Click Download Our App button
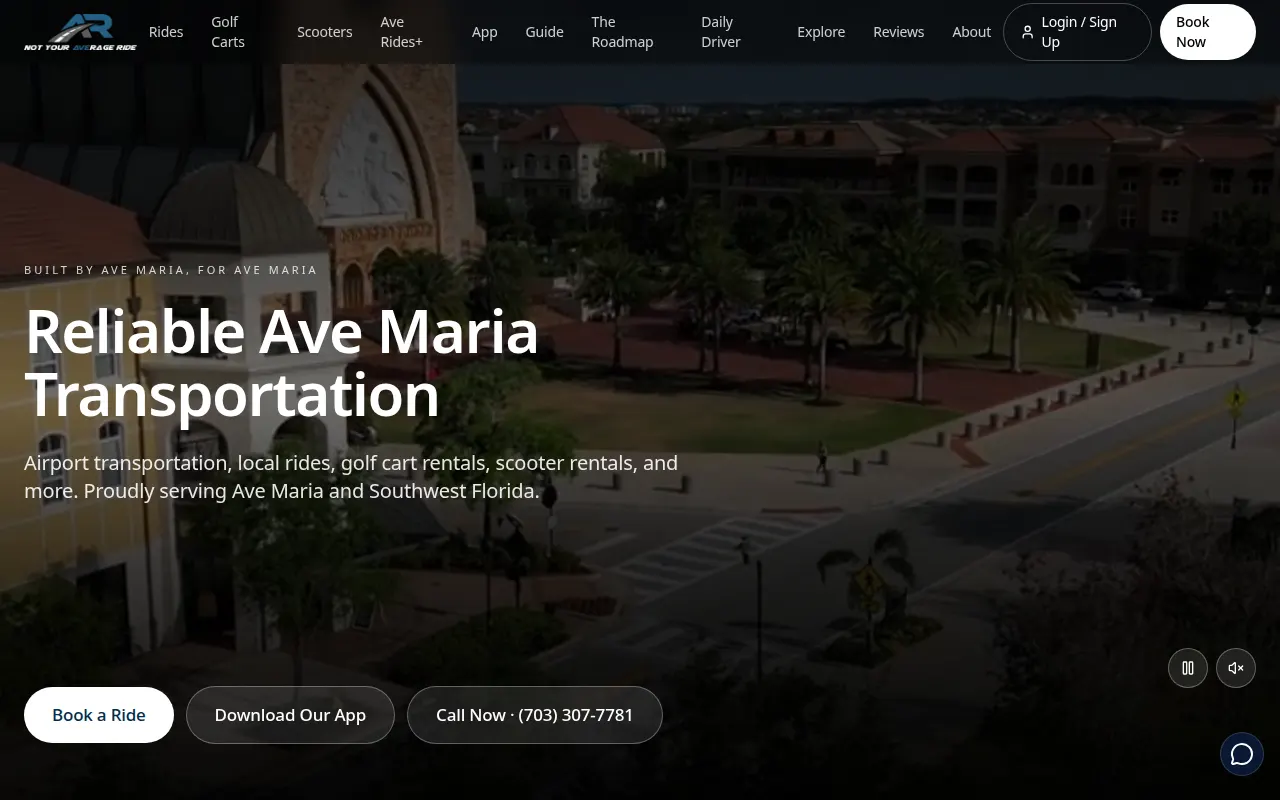The width and height of the screenshot is (1280, 800). (x=290, y=715)
